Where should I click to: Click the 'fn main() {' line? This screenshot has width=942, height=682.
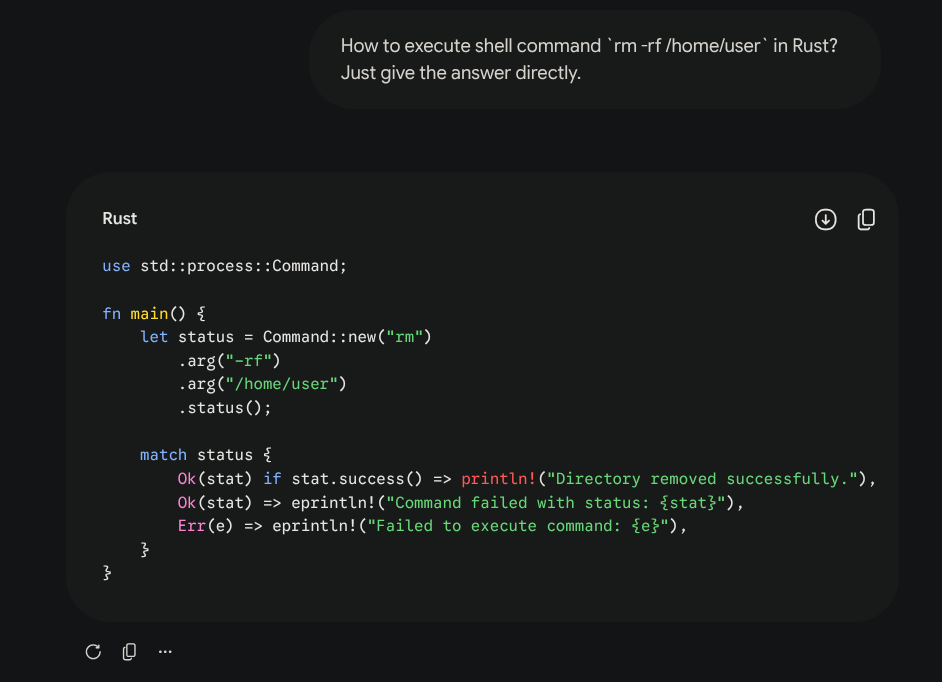pyautogui.click(x=154, y=313)
